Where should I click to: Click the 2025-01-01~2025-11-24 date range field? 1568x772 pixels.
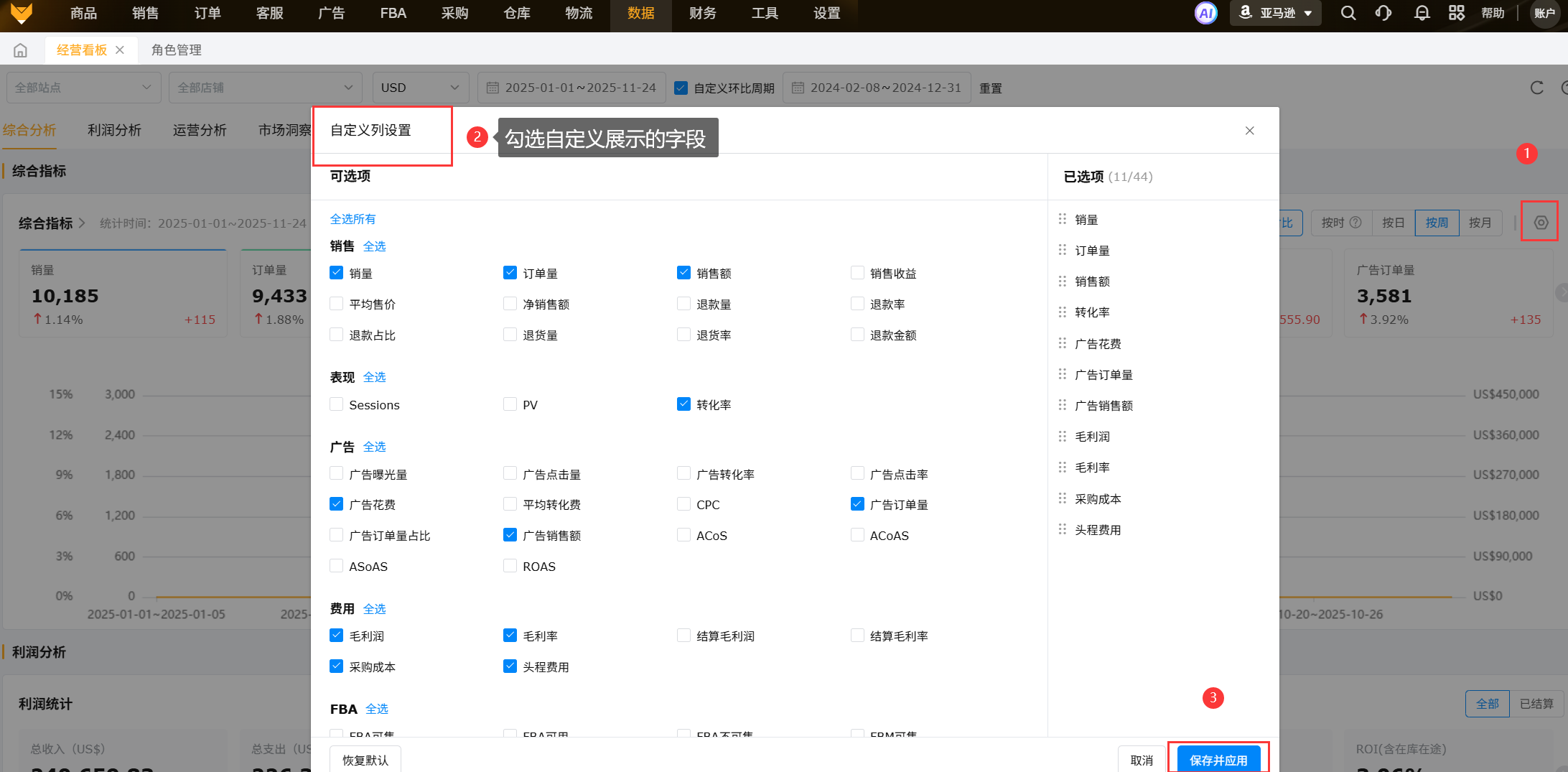click(572, 88)
